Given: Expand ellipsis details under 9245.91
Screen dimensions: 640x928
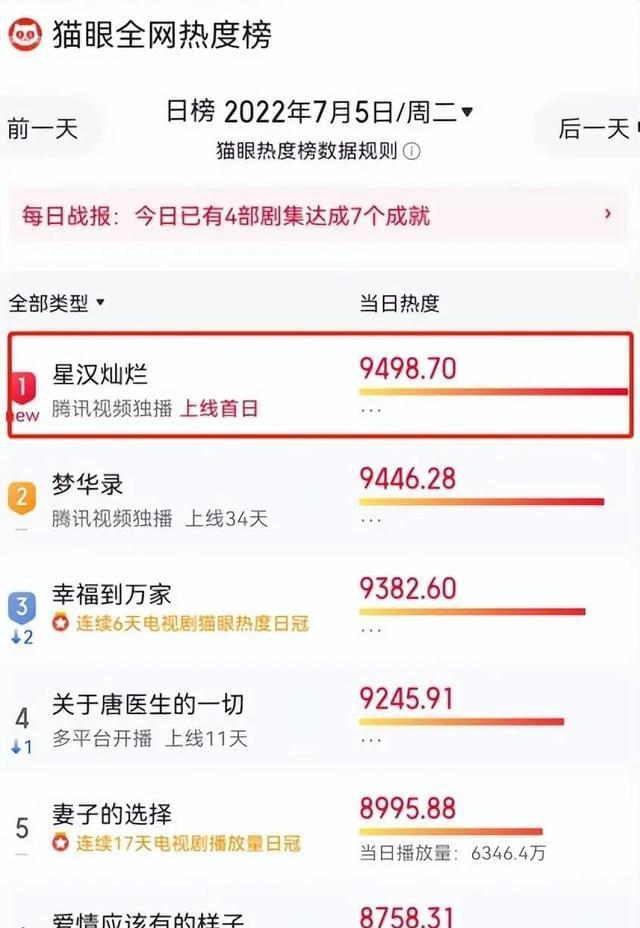Looking at the screenshot, I should [371, 740].
